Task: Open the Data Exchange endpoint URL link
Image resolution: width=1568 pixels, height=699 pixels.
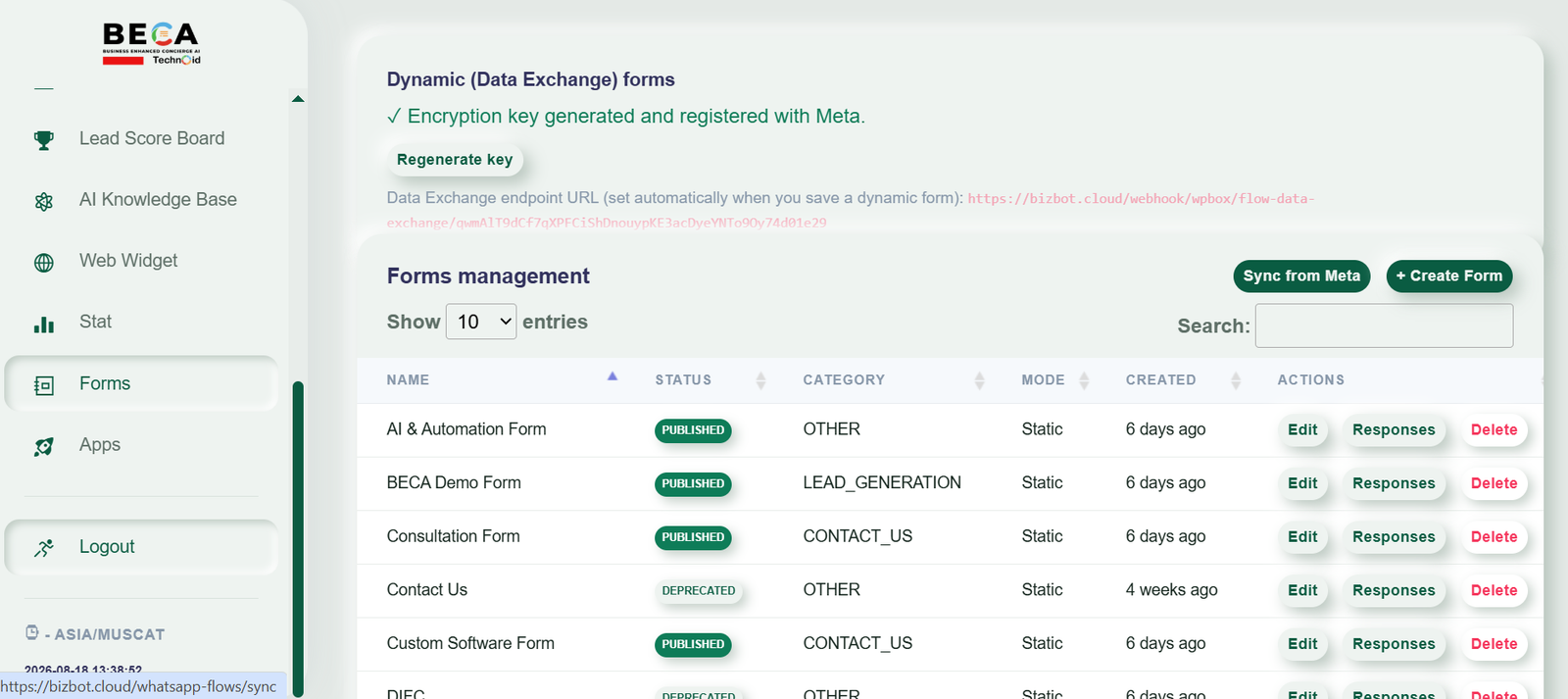Action: click(850, 210)
